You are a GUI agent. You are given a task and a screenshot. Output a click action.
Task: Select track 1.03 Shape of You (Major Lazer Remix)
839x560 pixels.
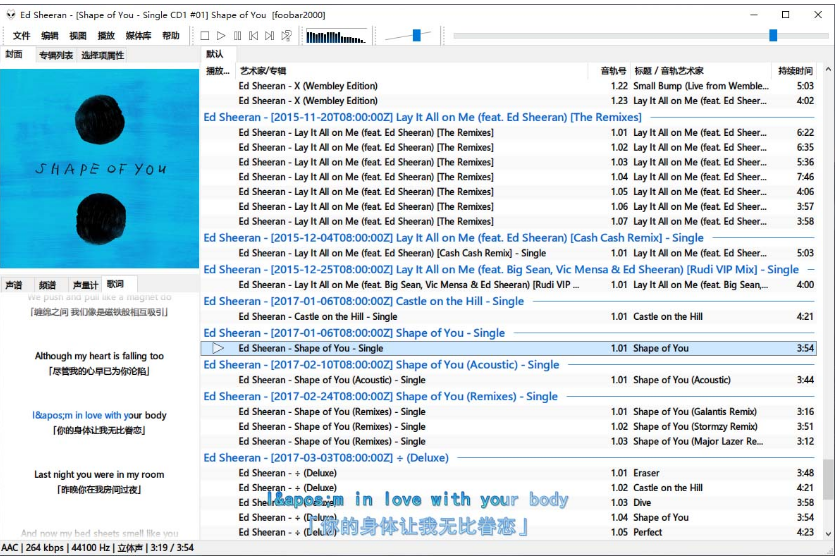tap(508, 441)
